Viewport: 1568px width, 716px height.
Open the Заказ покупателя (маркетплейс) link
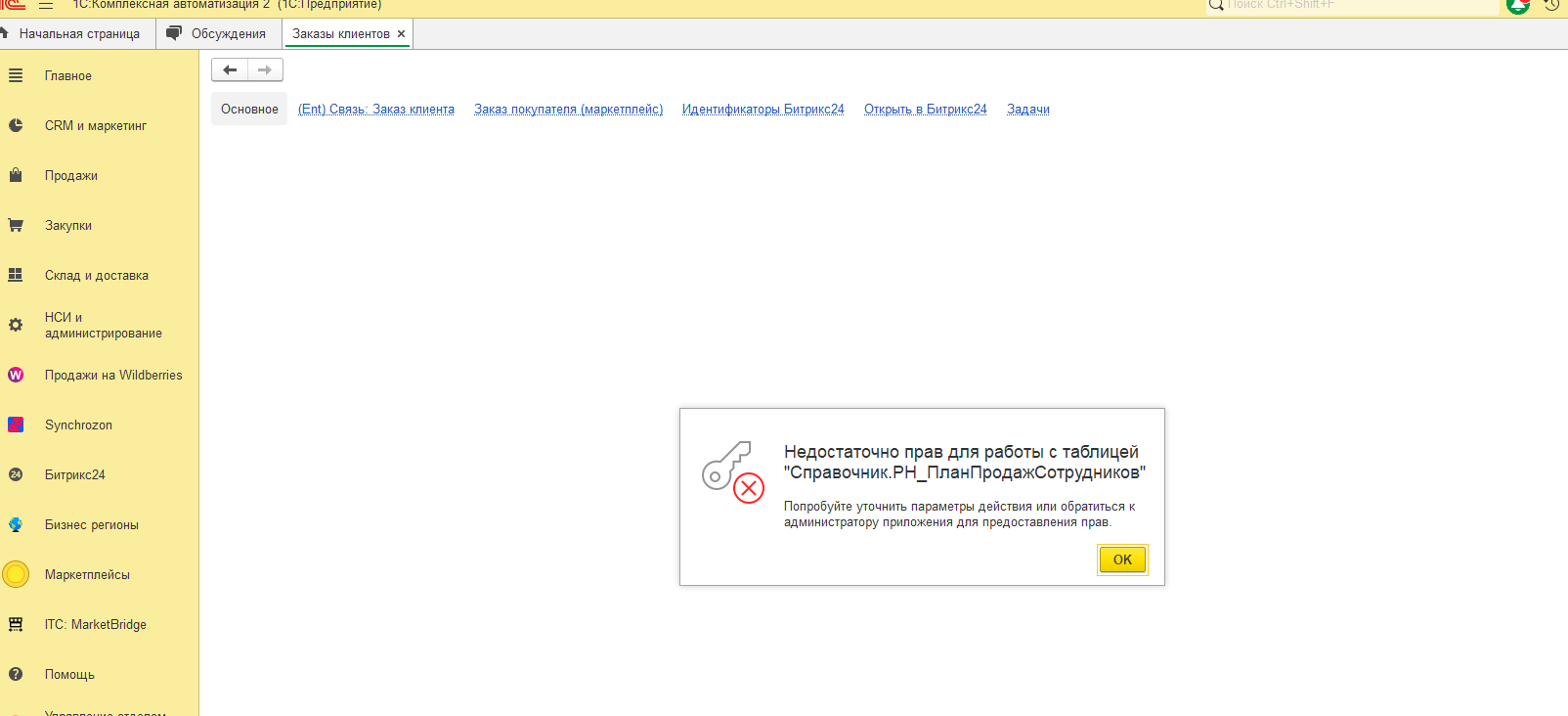[x=568, y=110]
